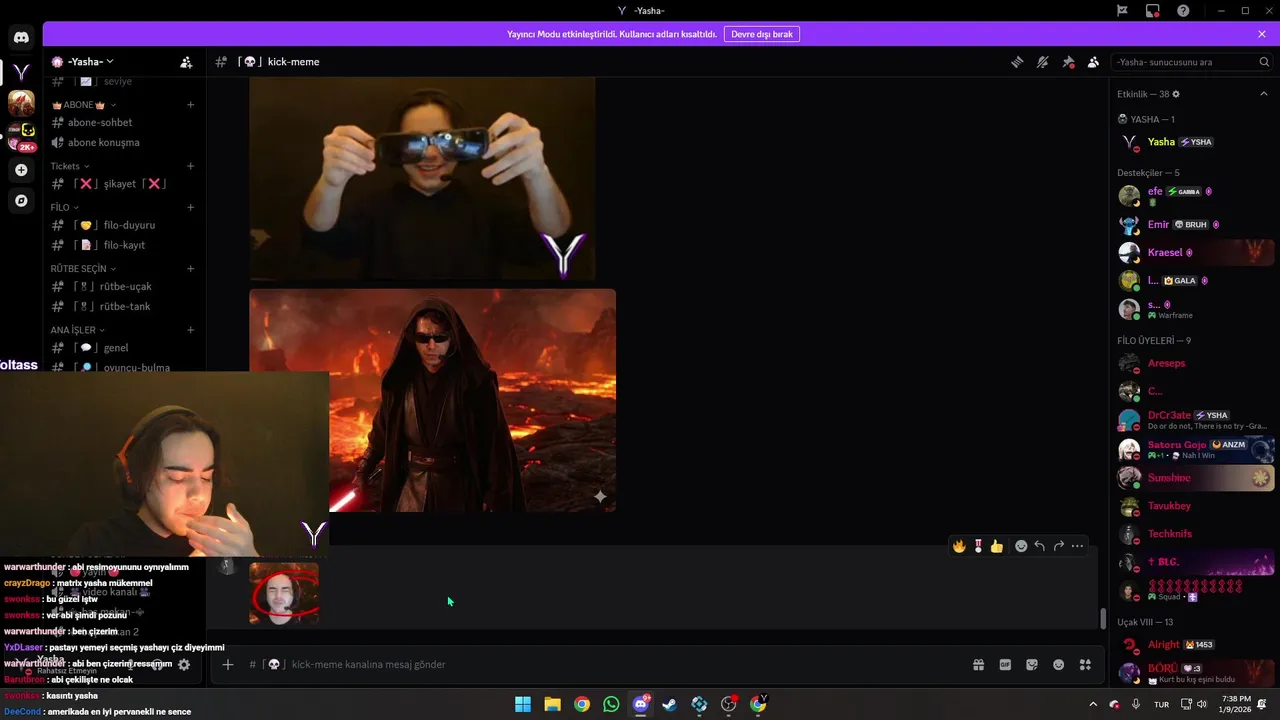This screenshot has height=720, width=1280.
Task: Open File Explorer from the taskbar
Action: tap(552, 704)
